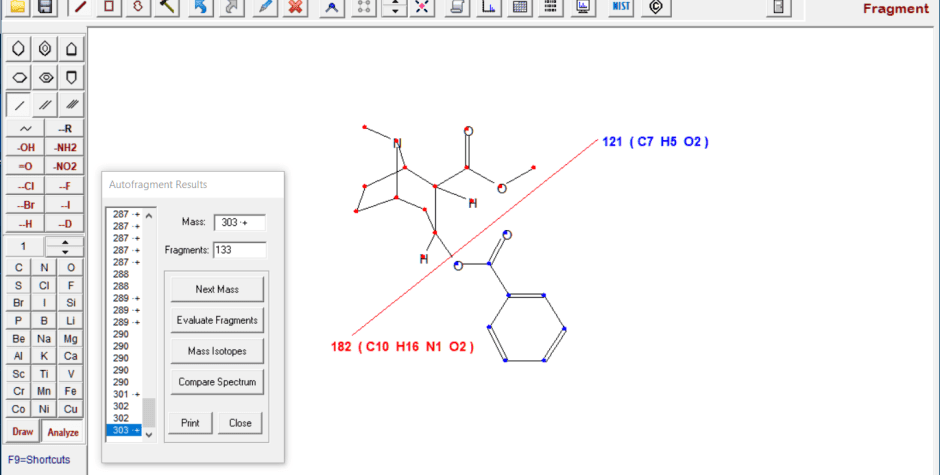
Task: Switch to the Analyze tab
Action: click(63, 432)
